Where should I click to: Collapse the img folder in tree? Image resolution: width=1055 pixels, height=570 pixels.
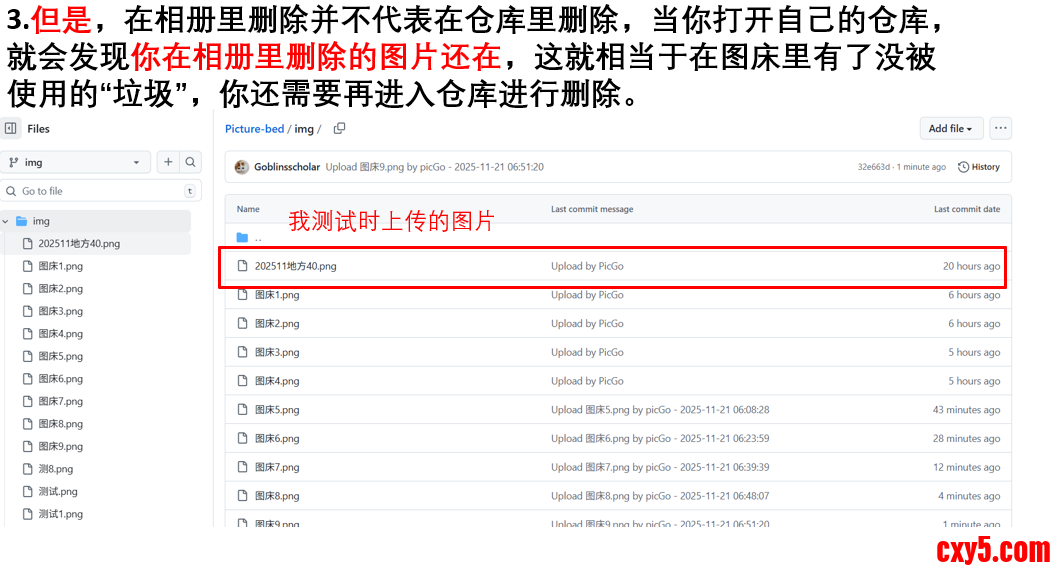point(6,221)
